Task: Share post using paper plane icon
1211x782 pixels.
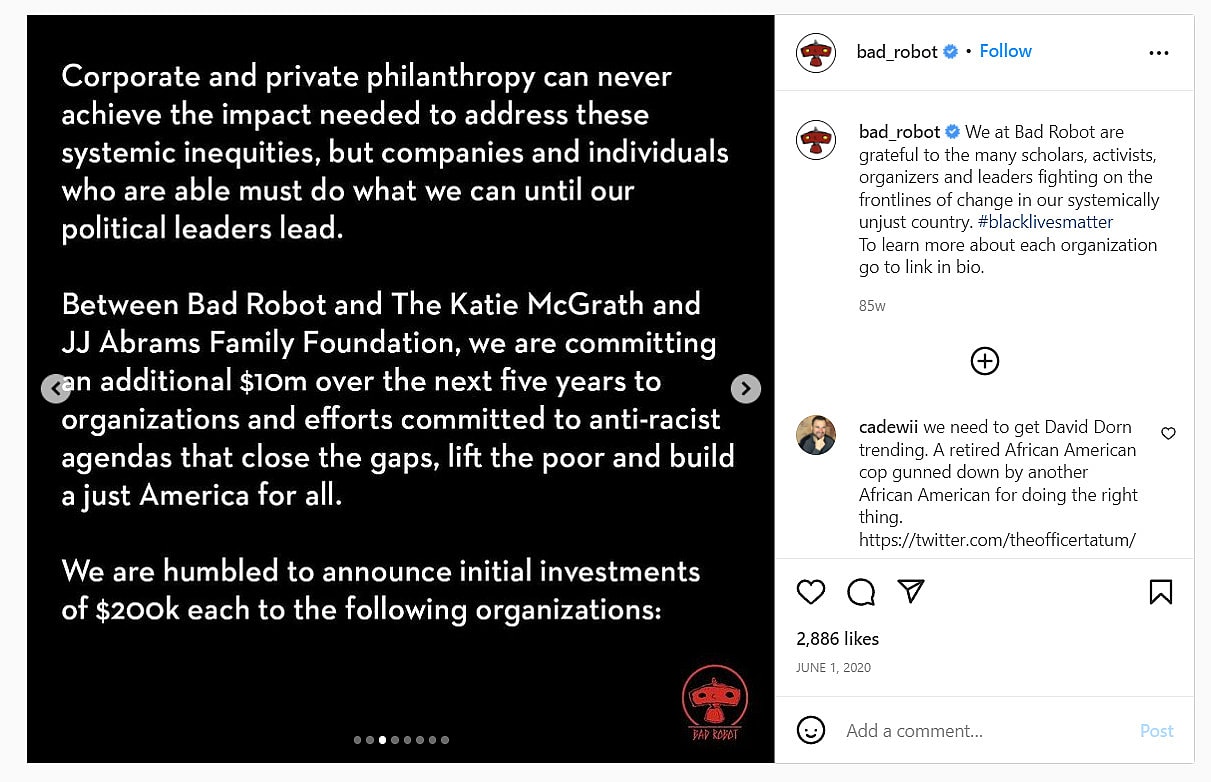Action: 911,592
